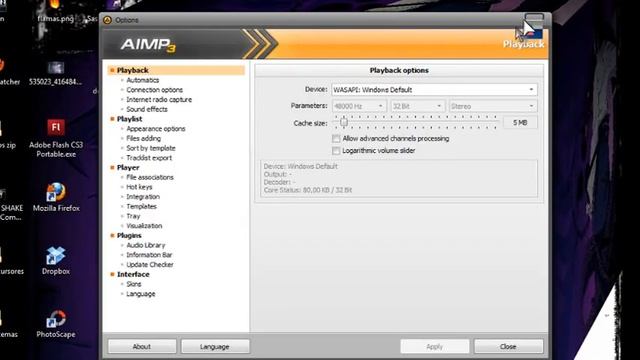This screenshot has width=640, height=360.
Task: Enable Allow advanced channels processing
Action: (x=336, y=139)
